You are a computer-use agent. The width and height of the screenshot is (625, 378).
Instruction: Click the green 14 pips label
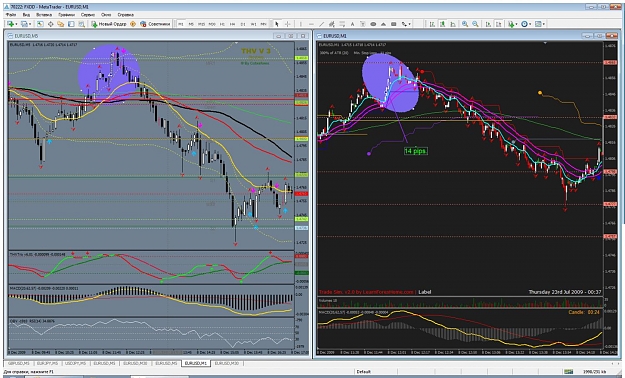click(x=416, y=151)
